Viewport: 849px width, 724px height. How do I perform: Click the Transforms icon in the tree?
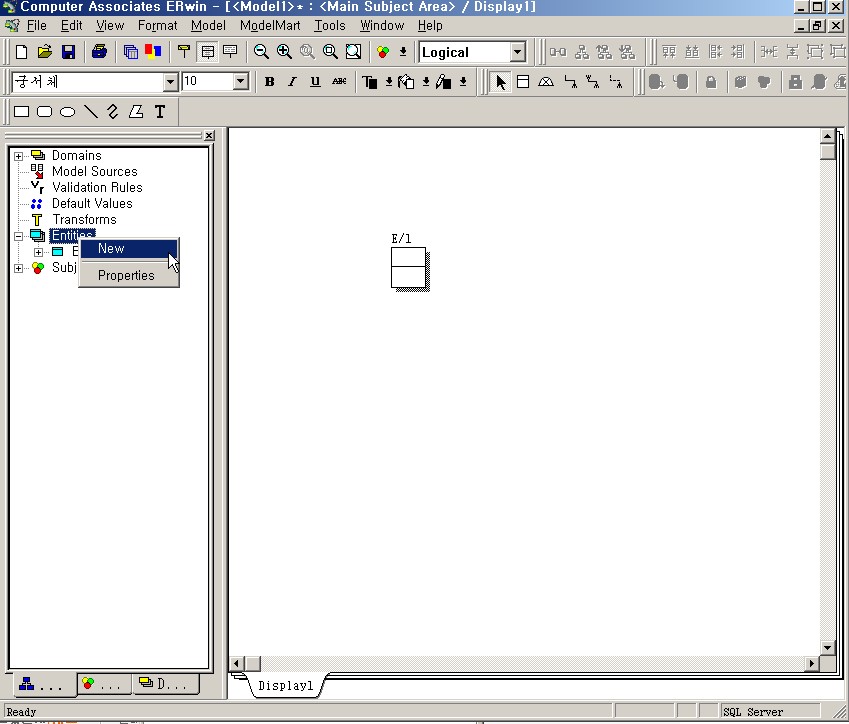[x=37, y=219]
